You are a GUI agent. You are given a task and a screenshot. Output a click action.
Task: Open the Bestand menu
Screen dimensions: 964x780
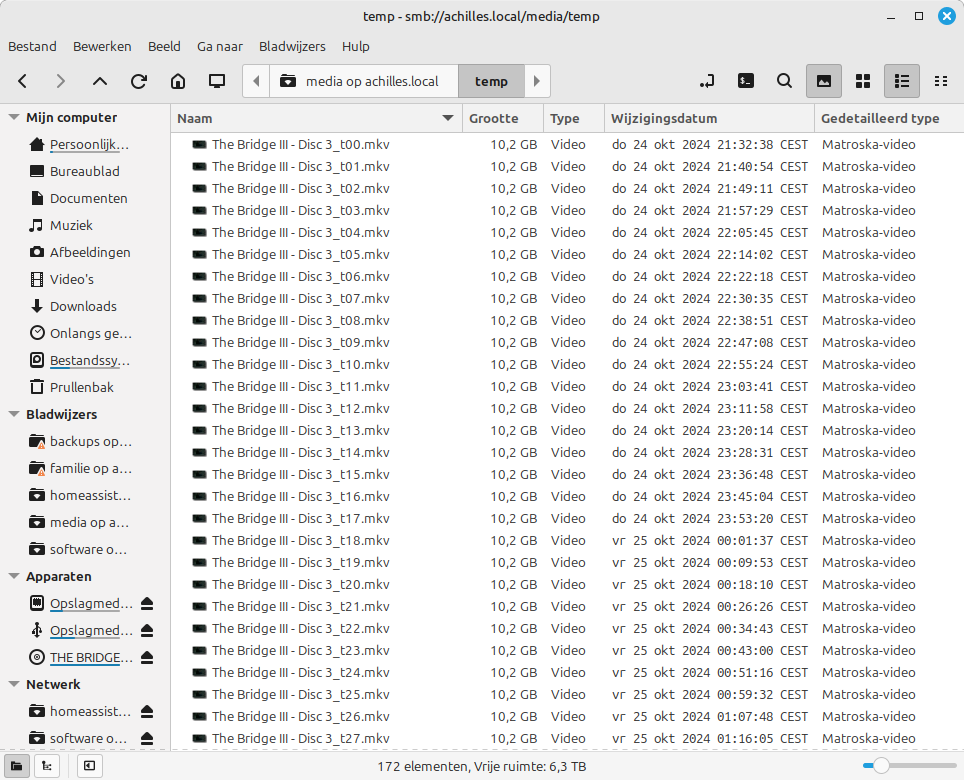[32, 47]
